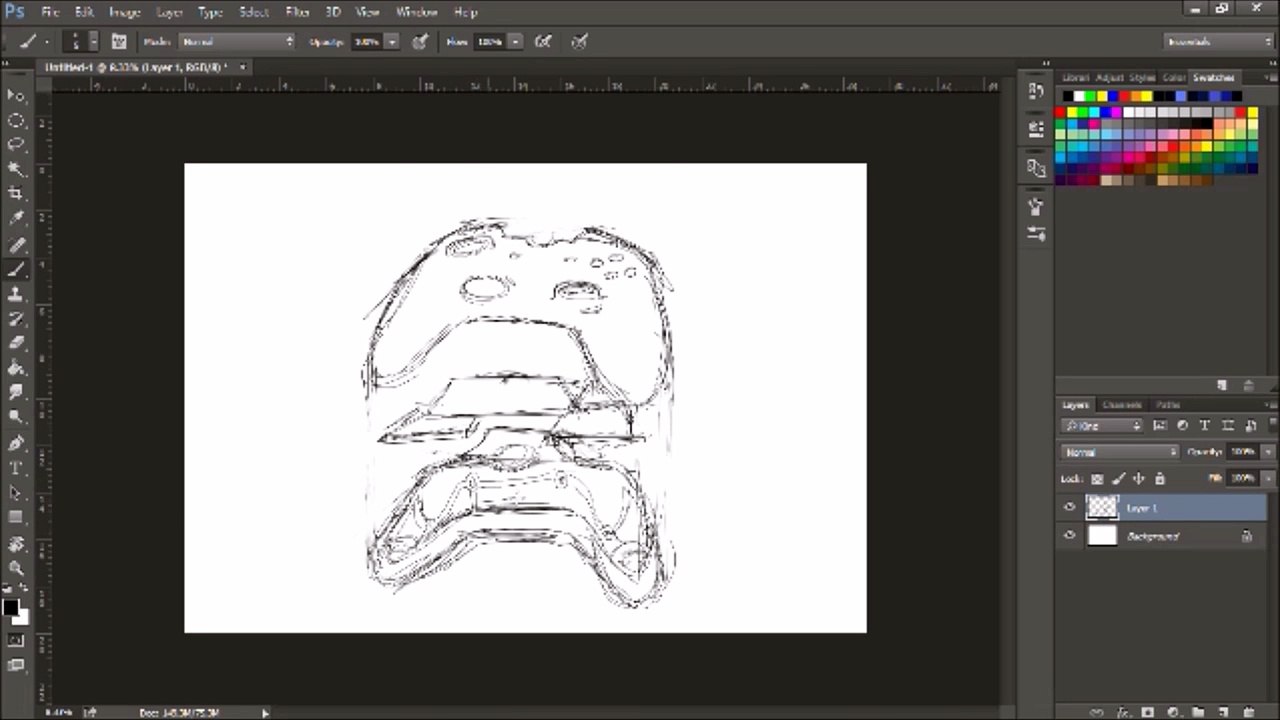The image size is (1280, 720).
Task: Choose the Crop tool
Action: click(16, 193)
